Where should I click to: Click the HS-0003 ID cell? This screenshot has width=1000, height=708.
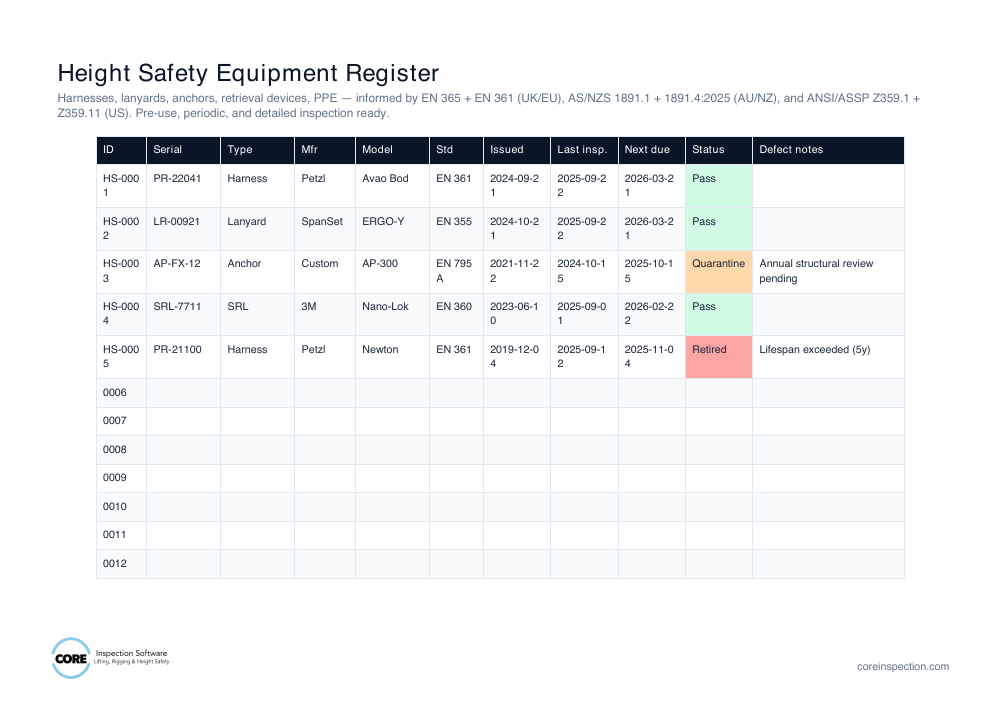[121, 272]
